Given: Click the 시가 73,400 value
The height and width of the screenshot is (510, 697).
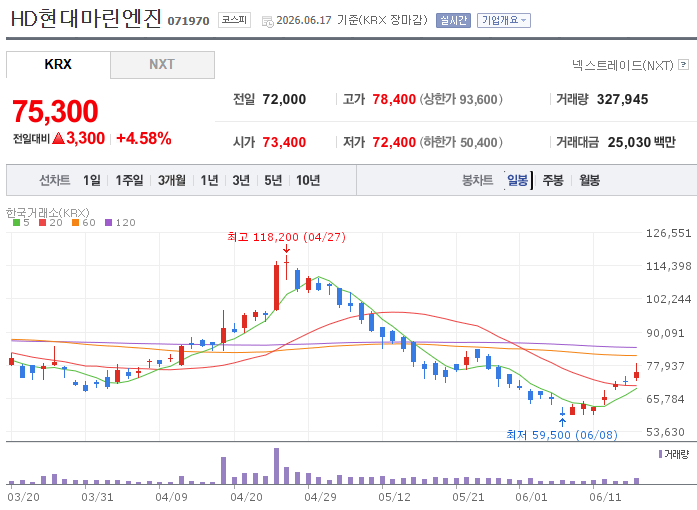Looking at the screenshot, I should [x=284, y=142].
